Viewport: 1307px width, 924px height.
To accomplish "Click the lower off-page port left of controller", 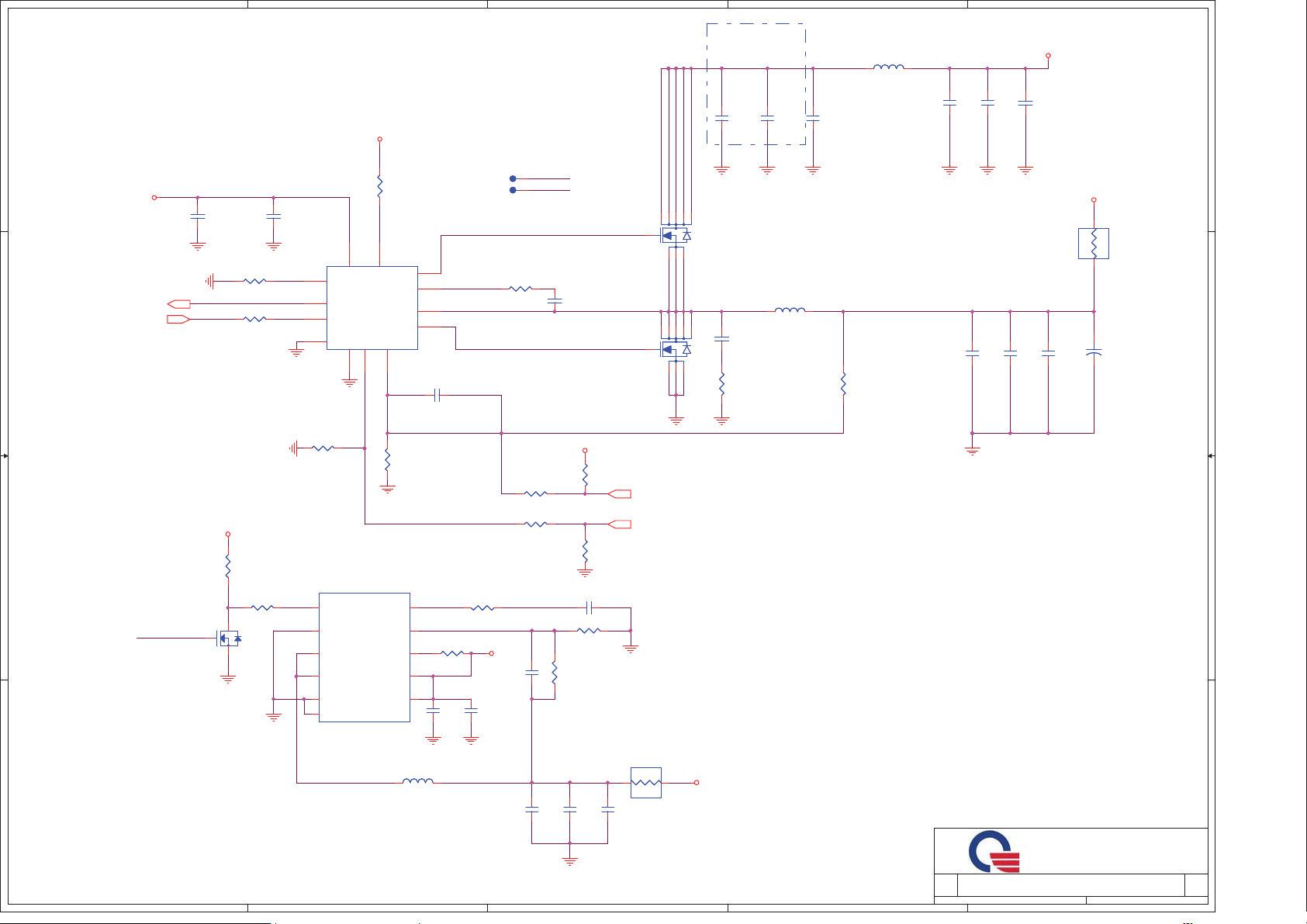I will (178, 319).
